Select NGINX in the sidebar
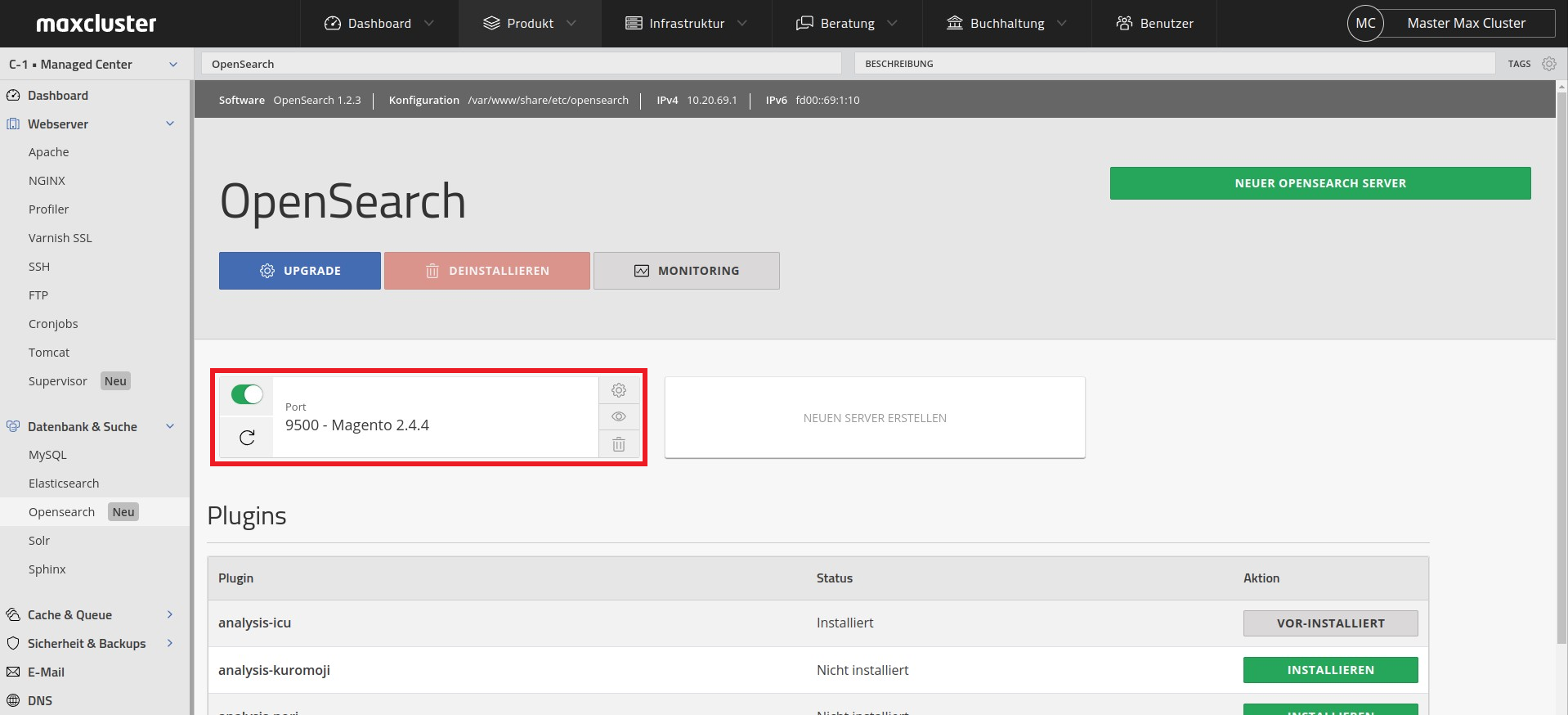The width and height of the screenshot is (1568, 715). click(x=47, y=182)
